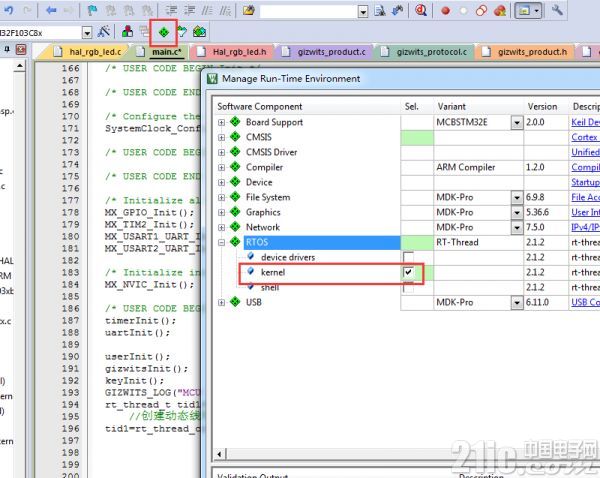Insert a breakpoint with red dot
Viewport: 600px width, 478px height.
click(x=445, y=11)
